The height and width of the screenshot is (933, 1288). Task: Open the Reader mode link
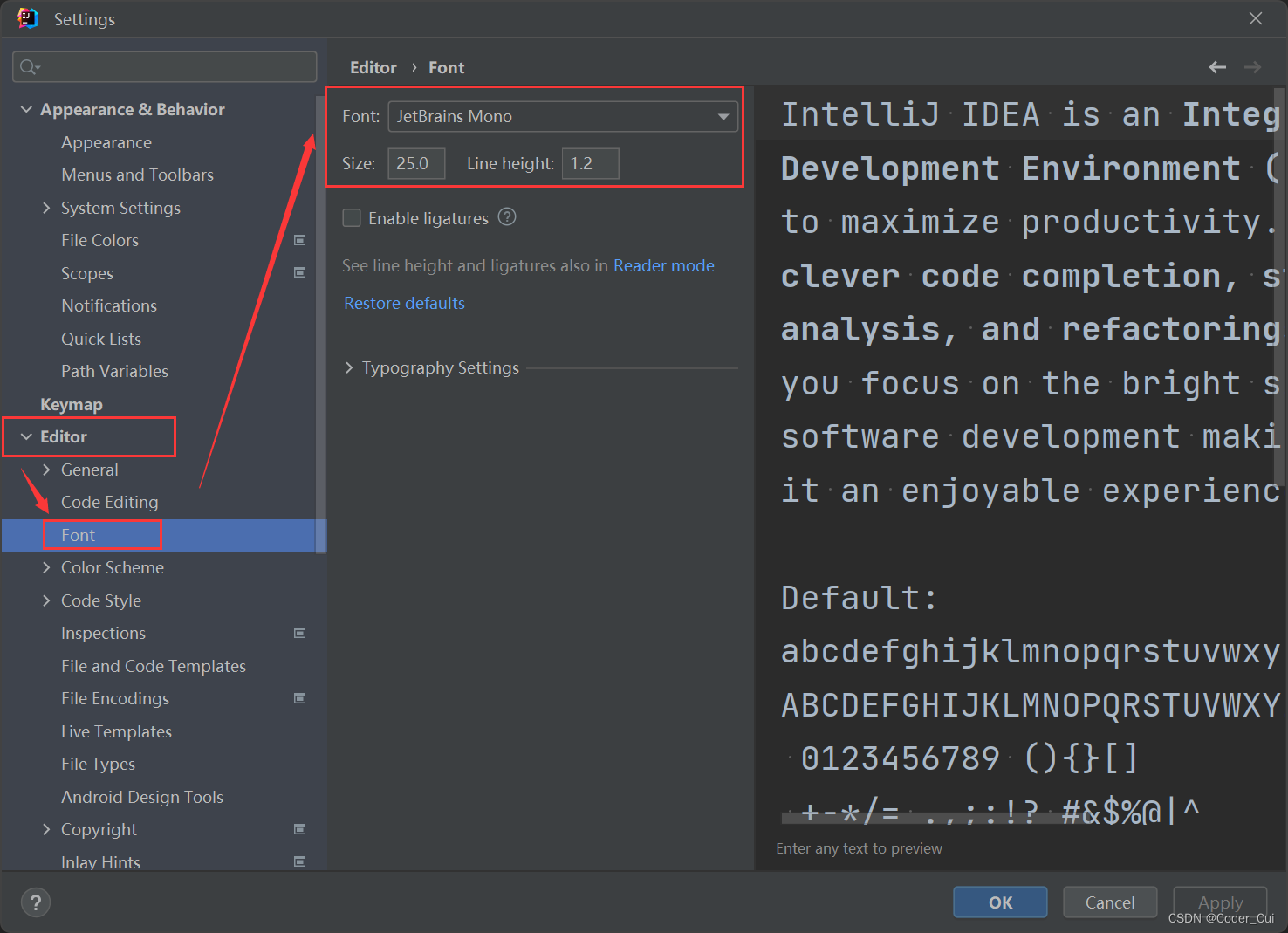663,265
